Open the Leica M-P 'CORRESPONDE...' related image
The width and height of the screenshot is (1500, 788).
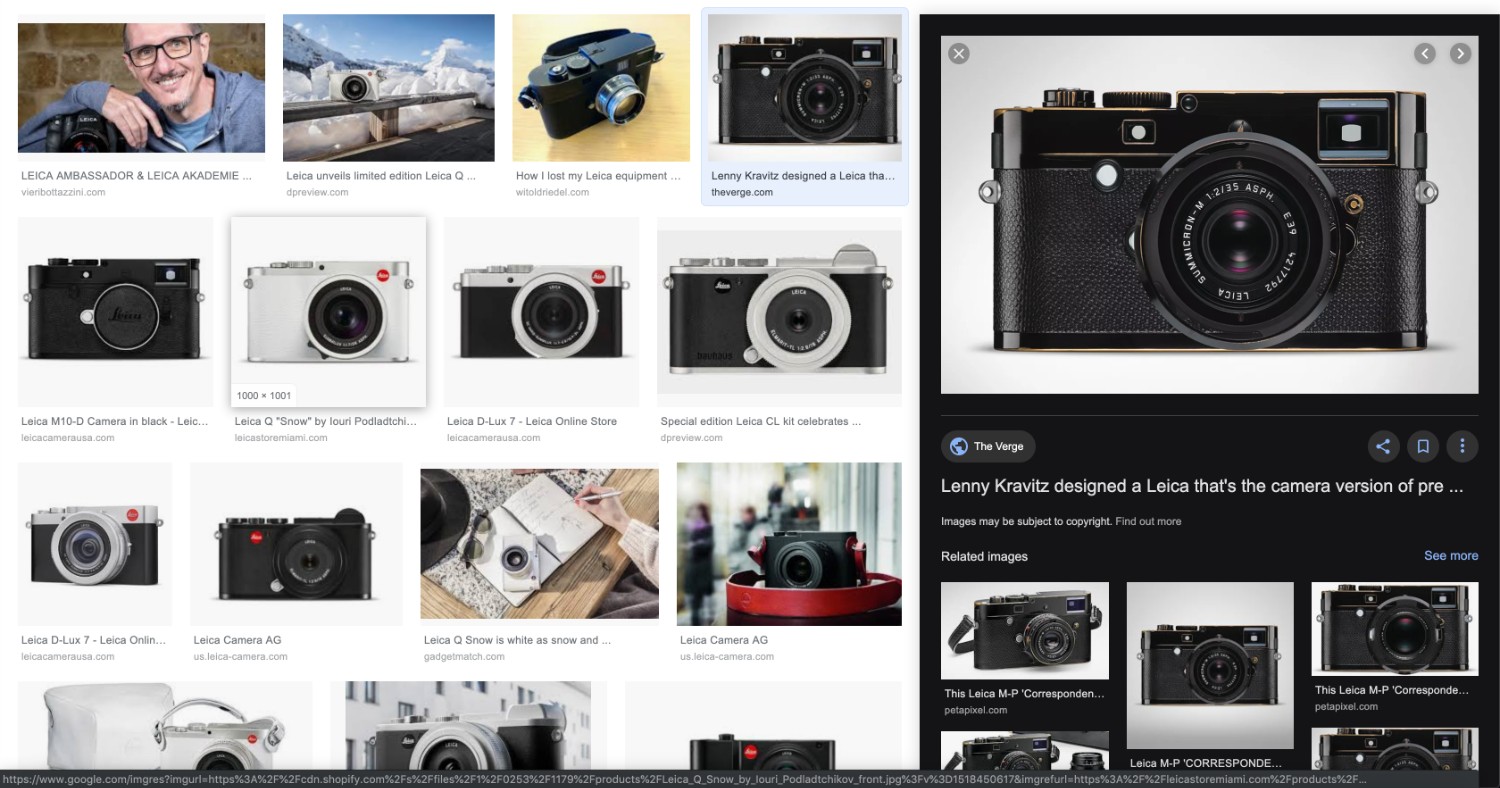tap(1210, 666)
